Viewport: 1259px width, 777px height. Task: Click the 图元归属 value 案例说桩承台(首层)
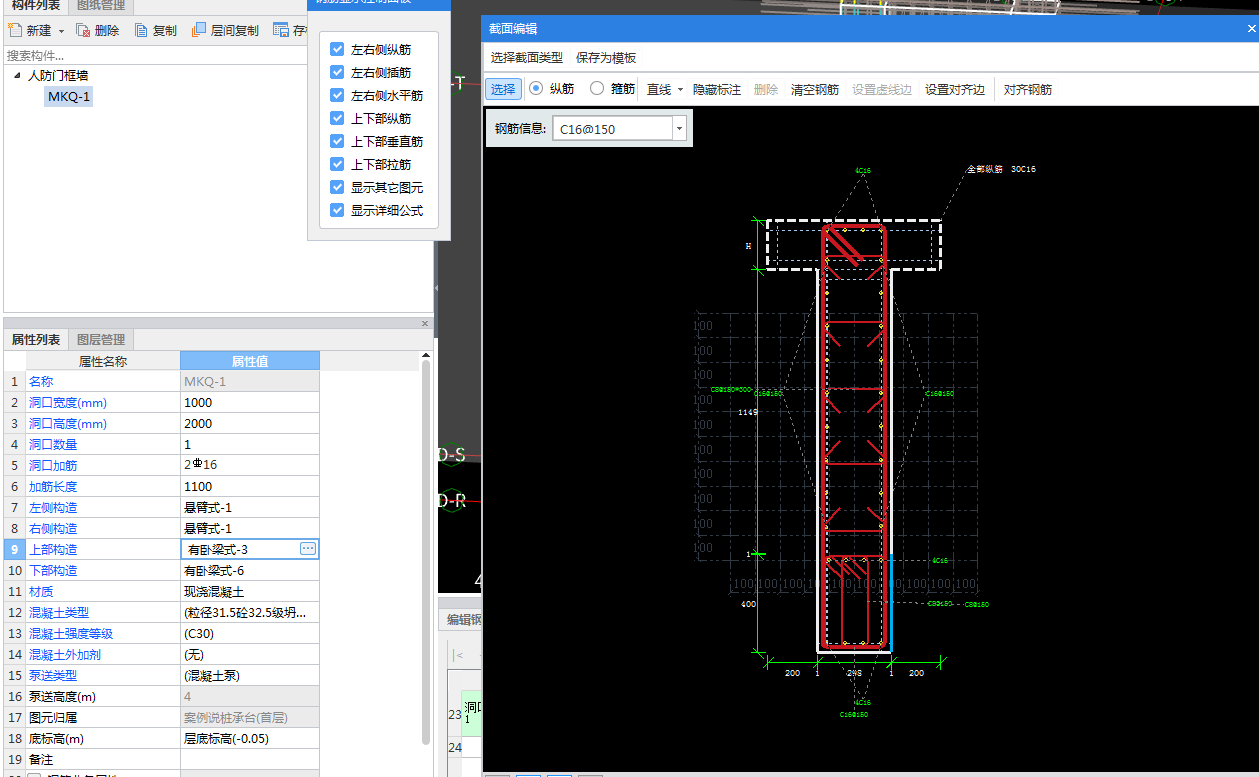coord(250,717)
